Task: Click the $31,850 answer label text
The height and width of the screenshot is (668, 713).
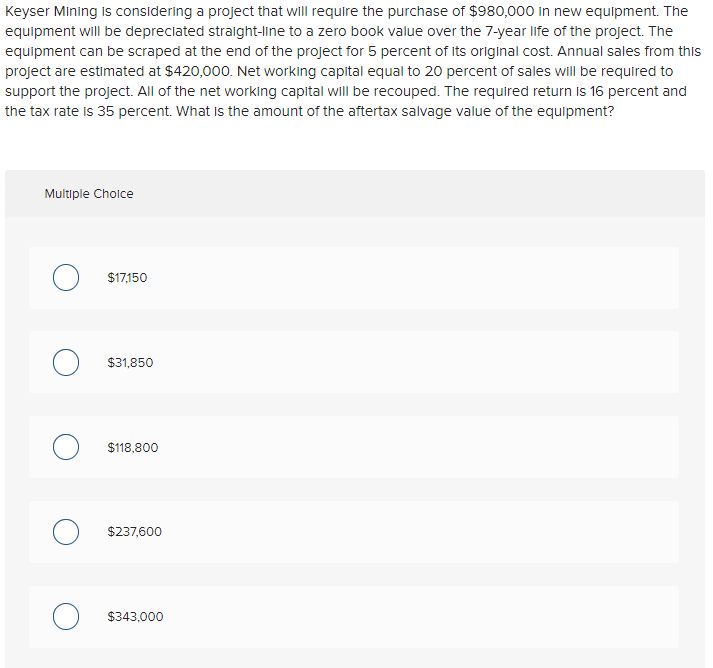Action: 130,362
